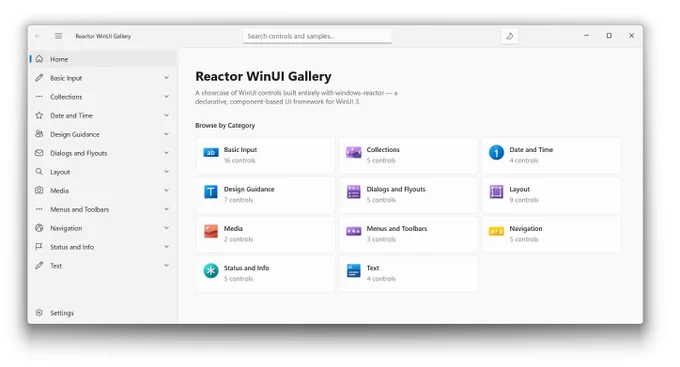Image resolution: width=680 pixels, height=367 pixels.
Task: Open Settings label in navigation pane
Action: pos(62,313)
